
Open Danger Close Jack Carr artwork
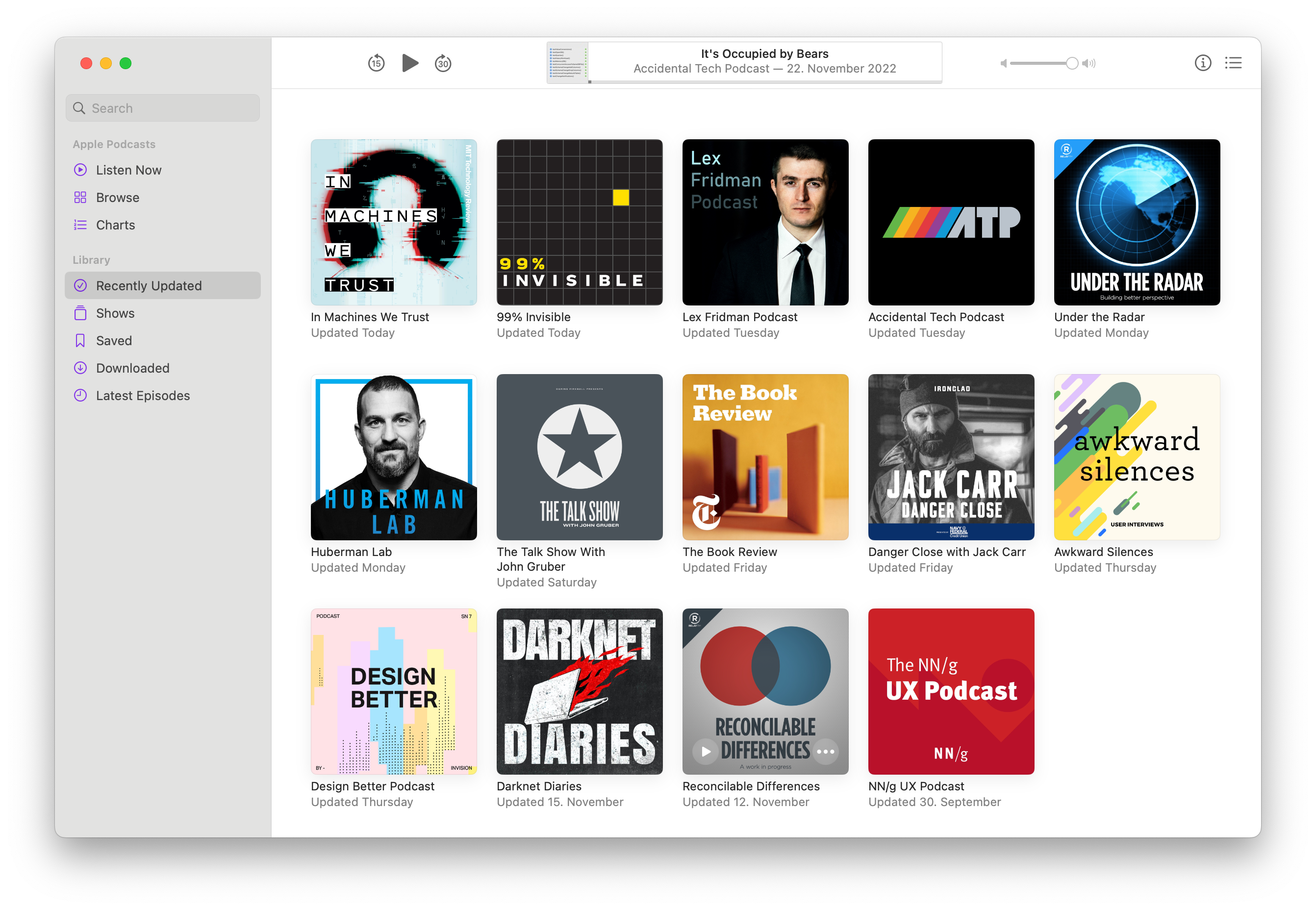951,456
